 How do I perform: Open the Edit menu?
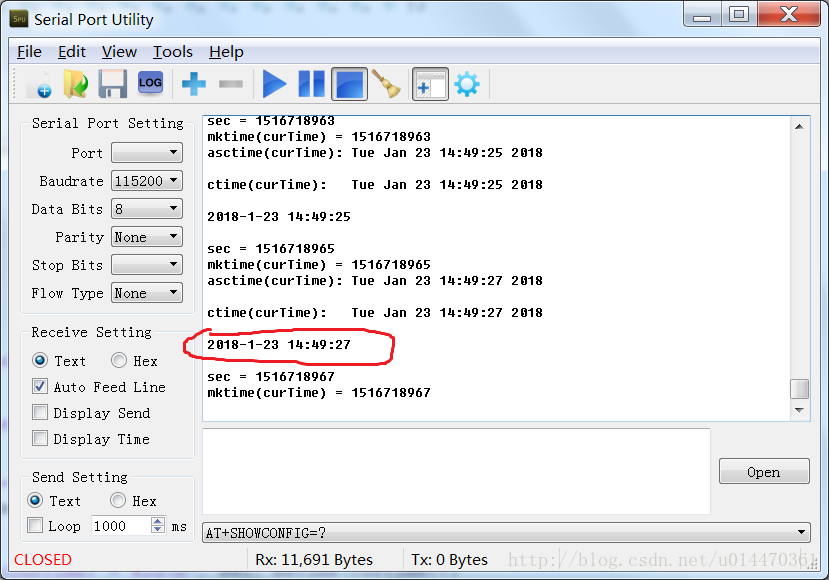coord(71,52)
